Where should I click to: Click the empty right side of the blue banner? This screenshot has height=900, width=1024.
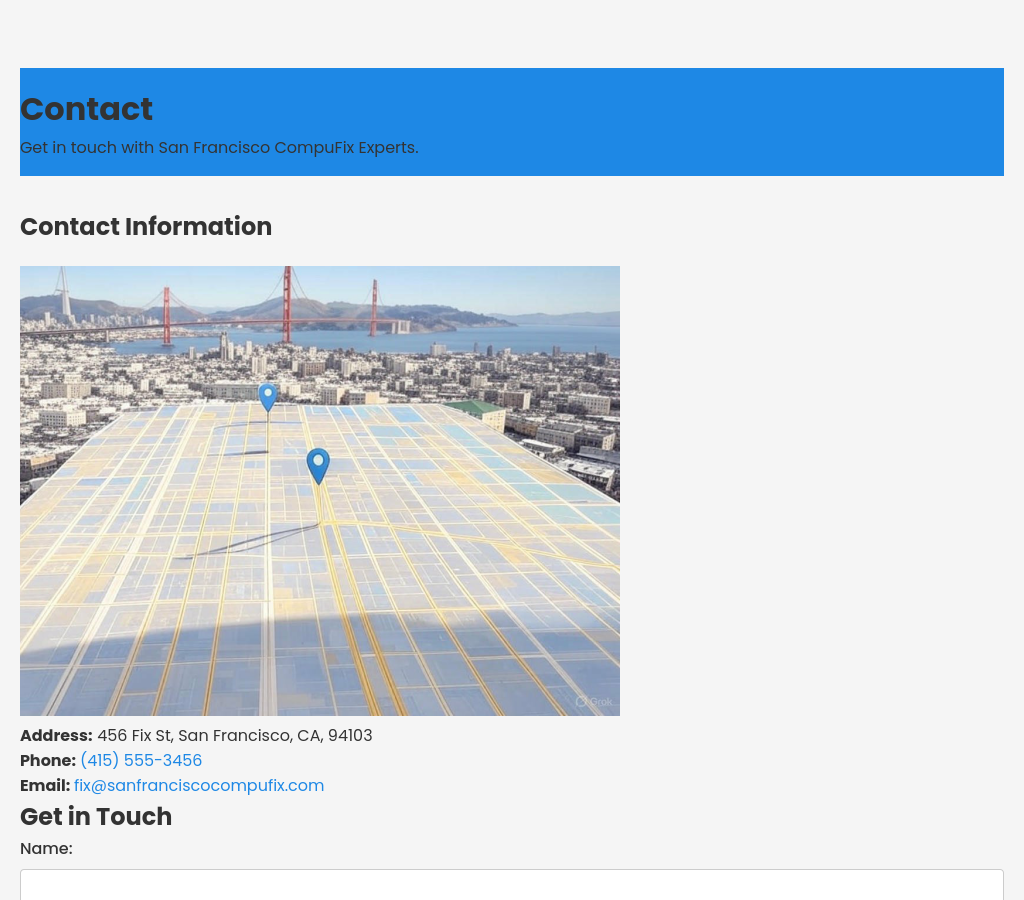(800, 122)
